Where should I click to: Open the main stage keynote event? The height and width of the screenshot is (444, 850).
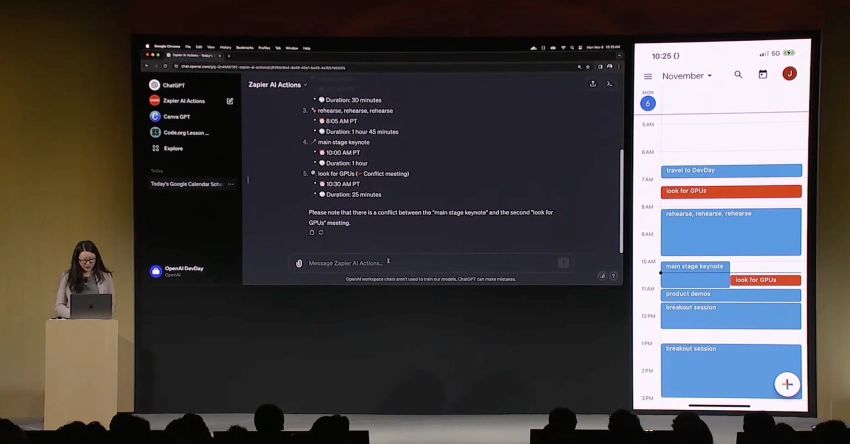point(695,274)
